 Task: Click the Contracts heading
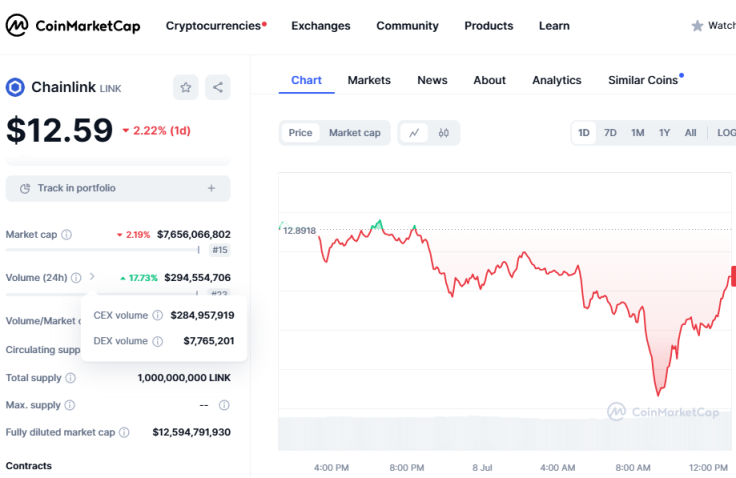click(29, 466)
